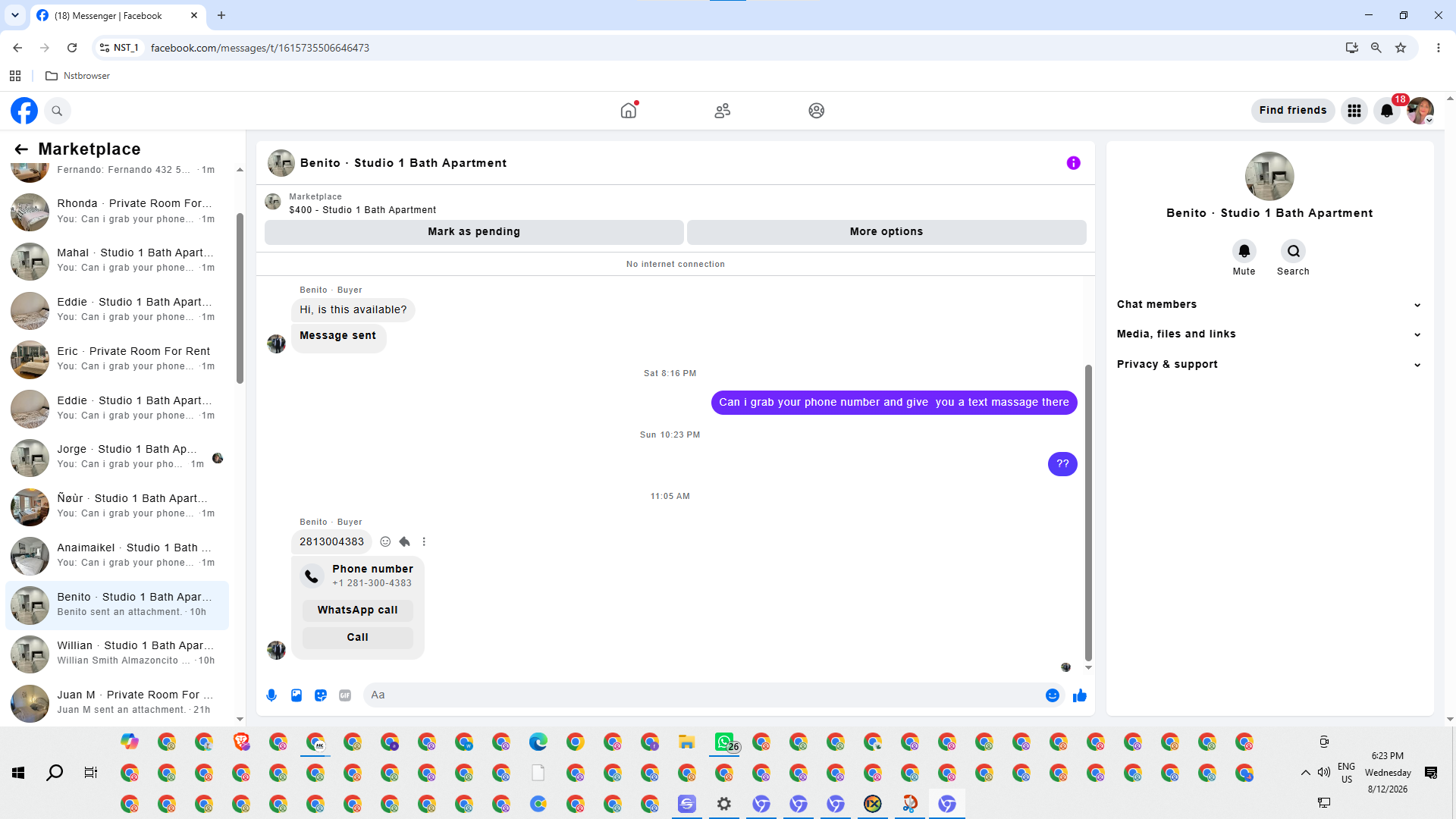Expand the Privacy & support section
The width and height of the screenshot is (1456, 819).
tap(1269, 365)
